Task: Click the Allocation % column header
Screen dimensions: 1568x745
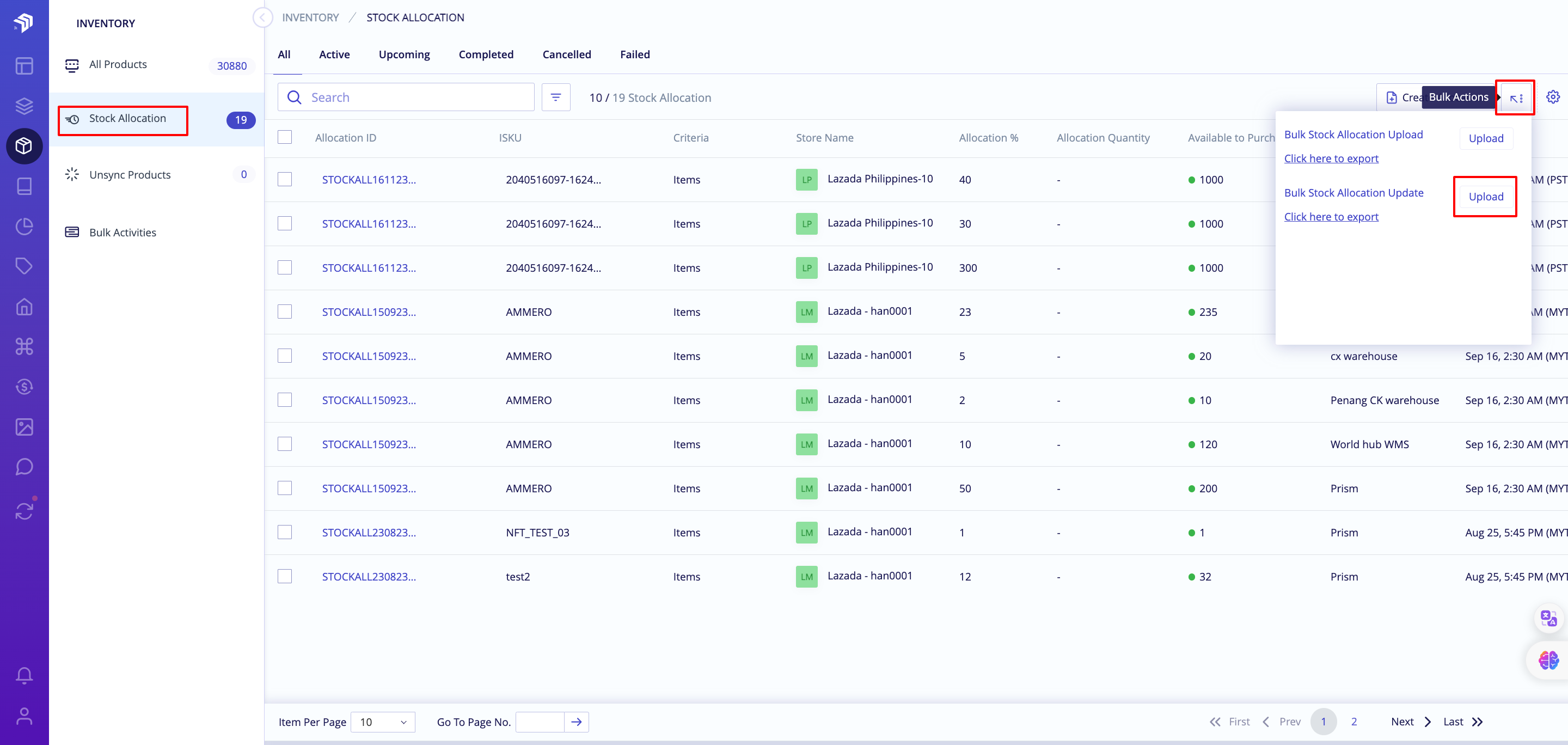Action: [989, 138]
